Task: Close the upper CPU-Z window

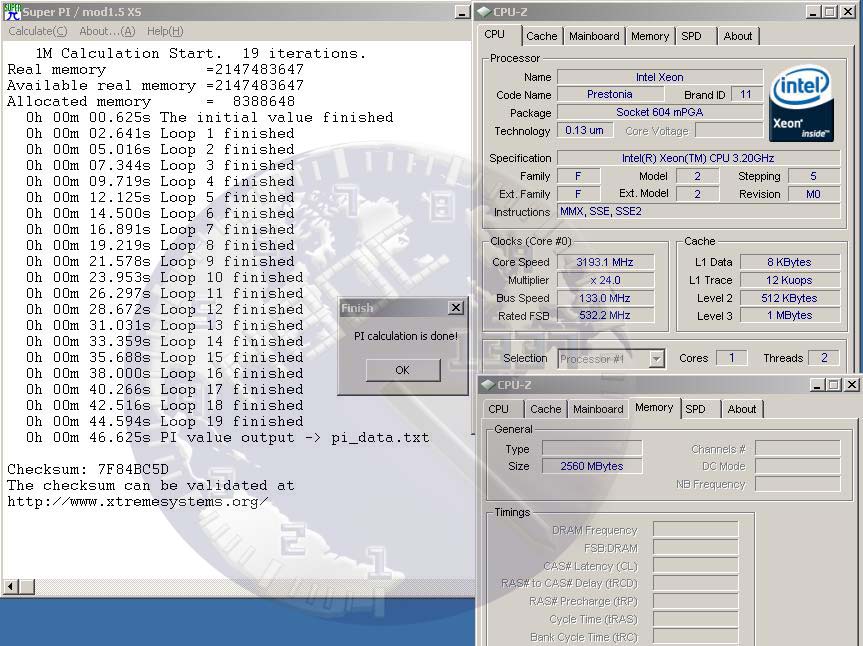Action: click(x=848, y=12)
